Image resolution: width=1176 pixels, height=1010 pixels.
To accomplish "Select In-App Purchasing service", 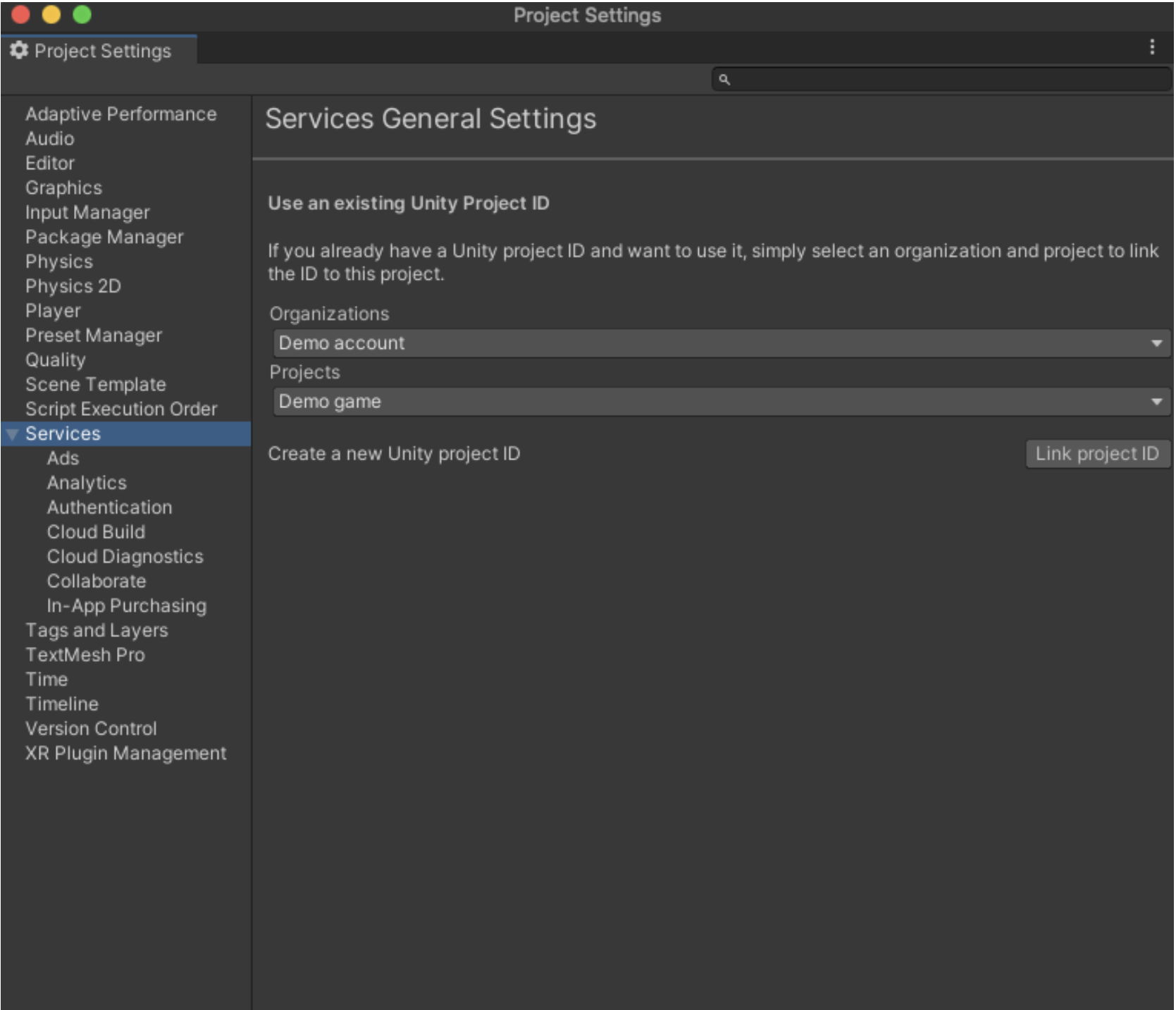I will coord(126,606).
